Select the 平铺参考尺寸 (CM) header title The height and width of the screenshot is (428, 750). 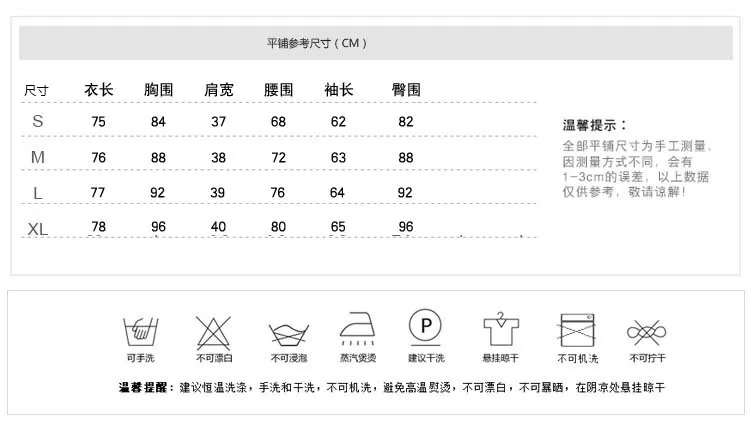317,43
